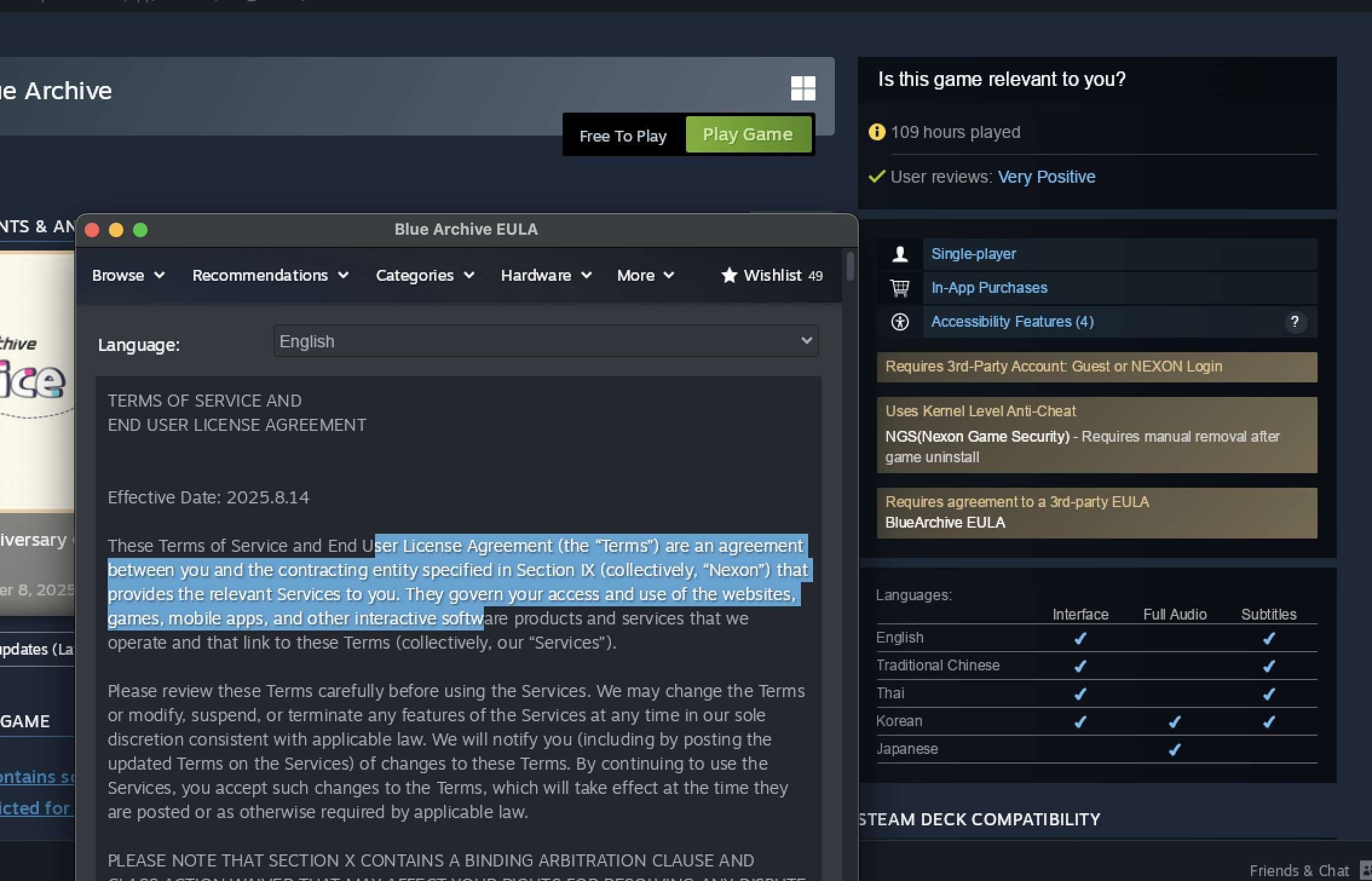Click the yellow info icon beside hours played
The height and width of the screenshot is (881, 1372).
[877, 132]
